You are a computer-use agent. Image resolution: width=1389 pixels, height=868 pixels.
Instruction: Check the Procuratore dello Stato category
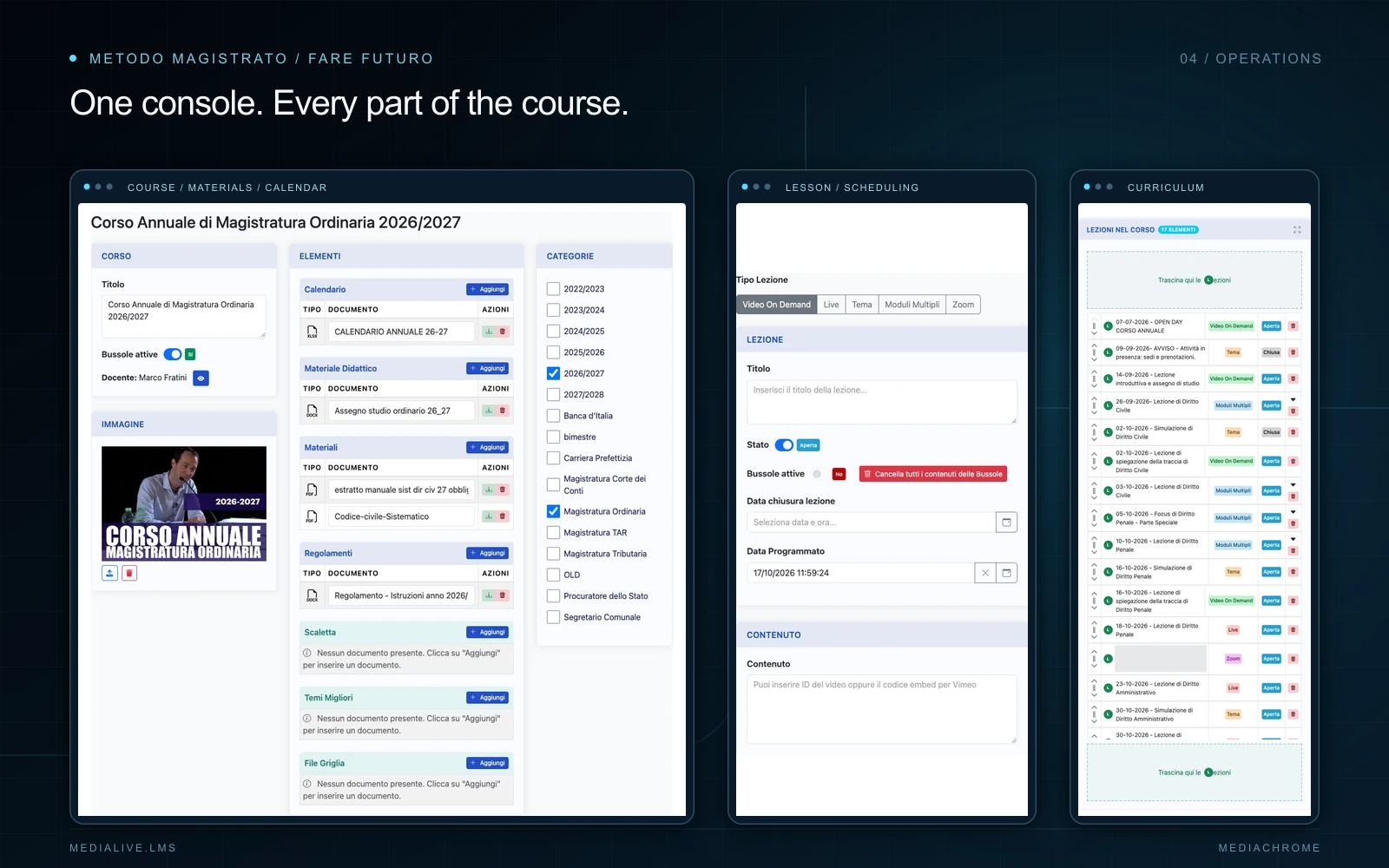coord(553,595)
